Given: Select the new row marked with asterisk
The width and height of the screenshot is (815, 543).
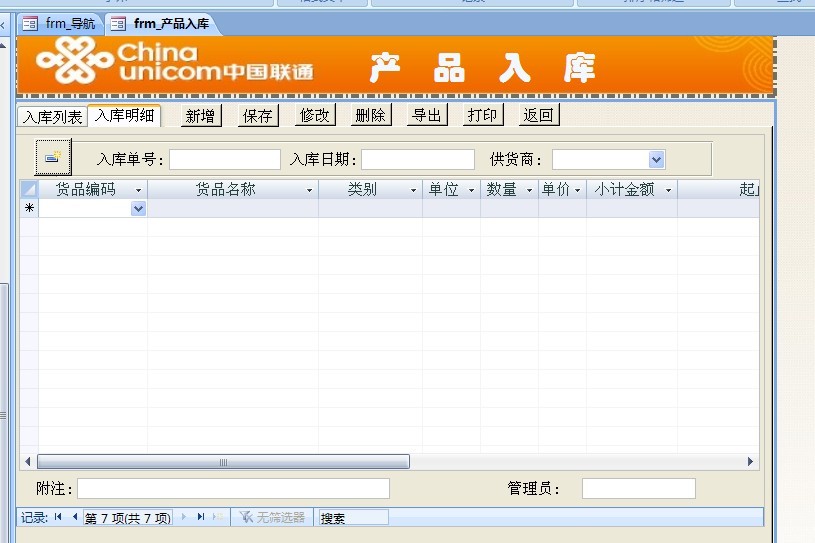Looking at the screenshot, I should (29, 209).
